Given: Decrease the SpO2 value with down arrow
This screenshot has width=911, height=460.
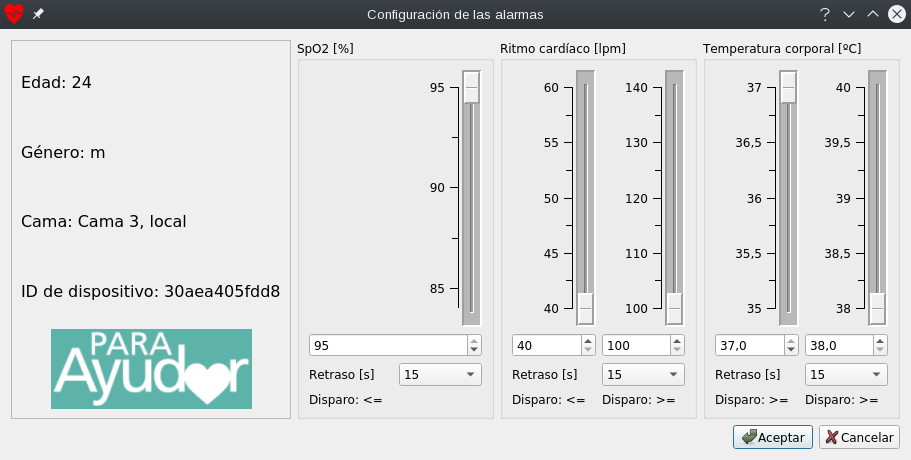Looking at the screenshot, I should pos(473,350).
